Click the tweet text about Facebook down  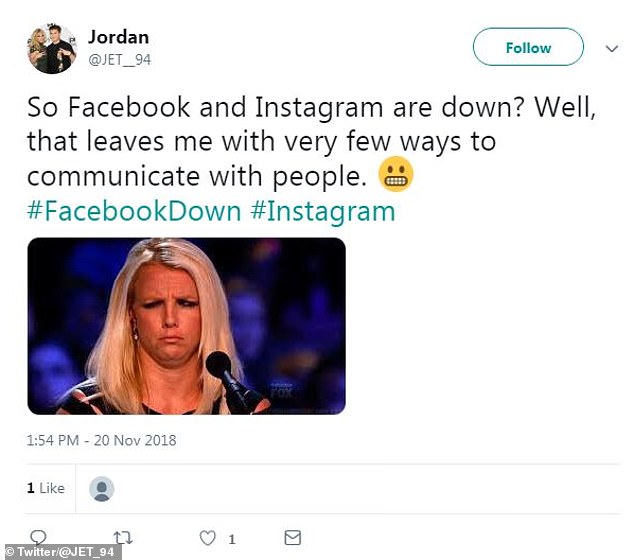(311, 142)
